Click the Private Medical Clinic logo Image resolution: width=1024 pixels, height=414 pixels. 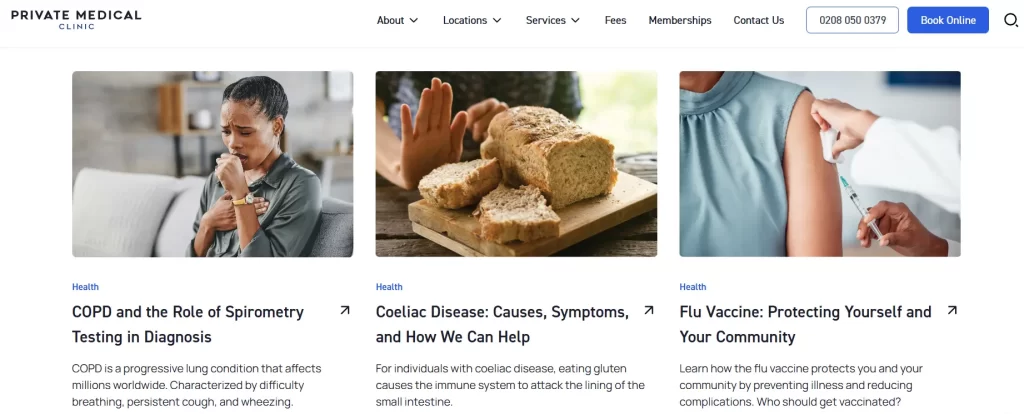click(76, 20)
